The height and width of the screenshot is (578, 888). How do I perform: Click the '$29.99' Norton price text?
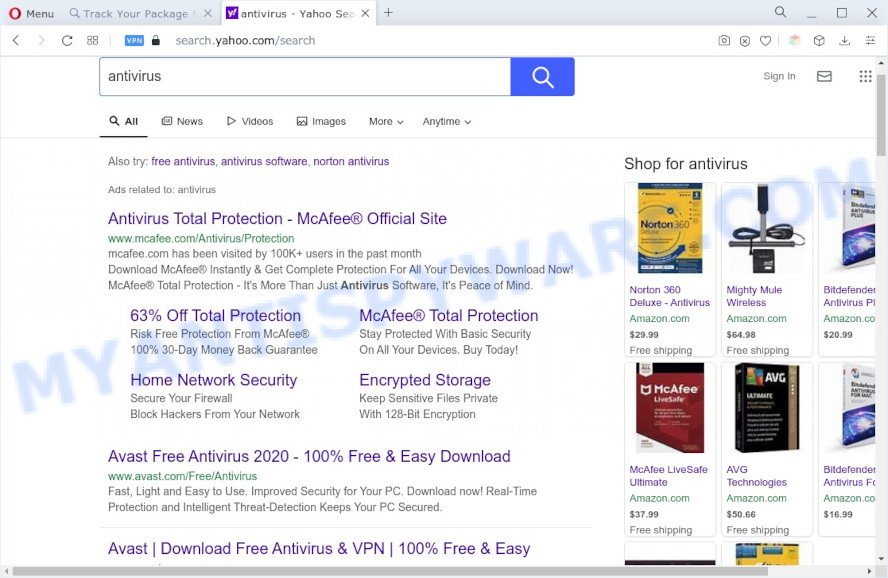pyautogui.click(x=644, y=335)
